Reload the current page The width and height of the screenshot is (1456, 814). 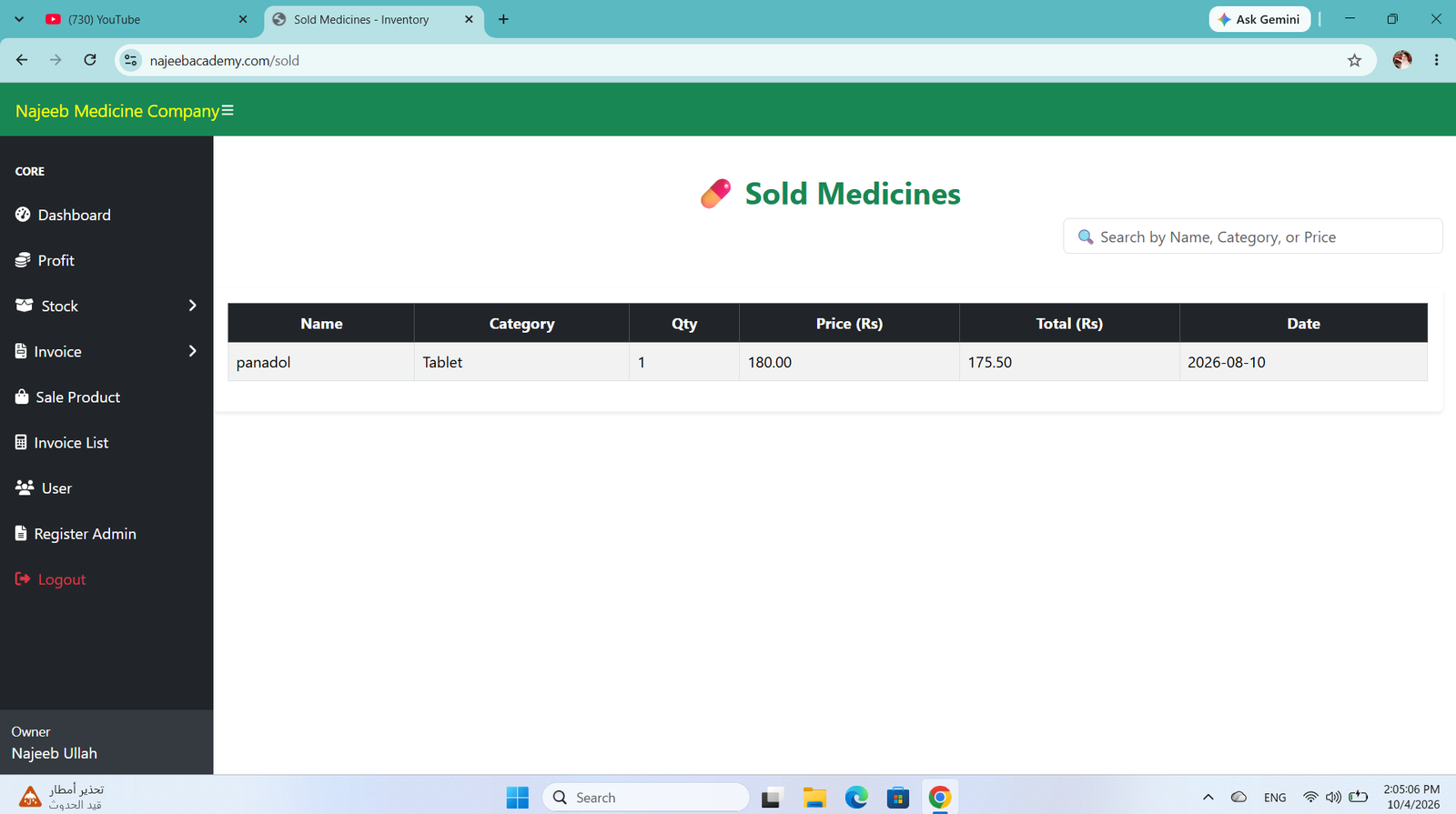90,60
